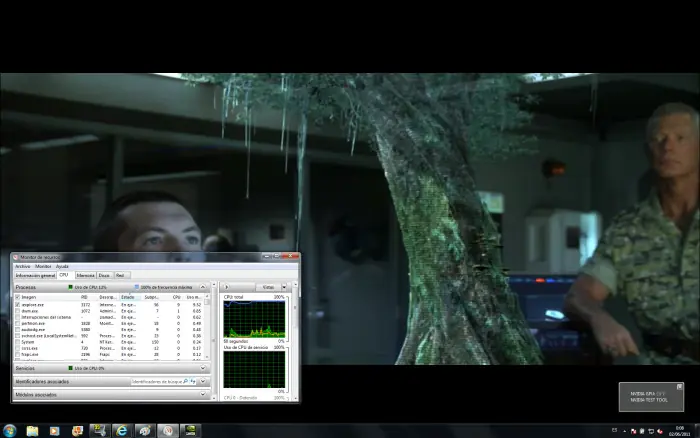Check the perfmon.exe process checkbox
Screen dimensions: 700x438
pos(17,323)
